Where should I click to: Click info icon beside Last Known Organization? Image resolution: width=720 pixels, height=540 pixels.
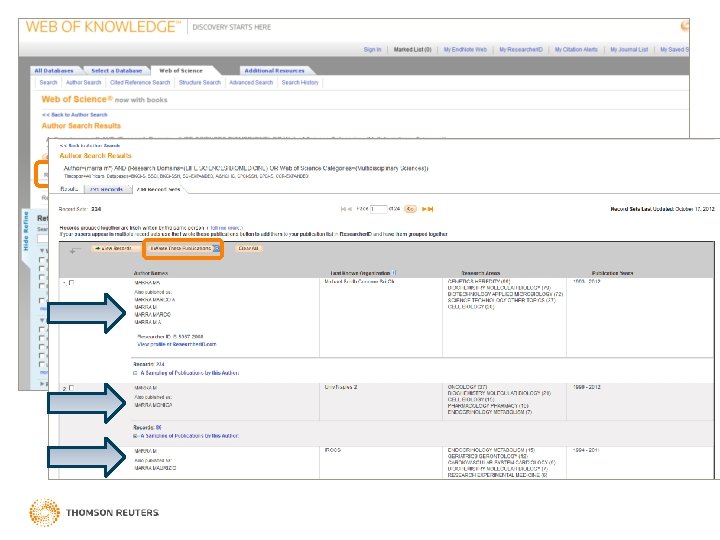coord(394,273)
